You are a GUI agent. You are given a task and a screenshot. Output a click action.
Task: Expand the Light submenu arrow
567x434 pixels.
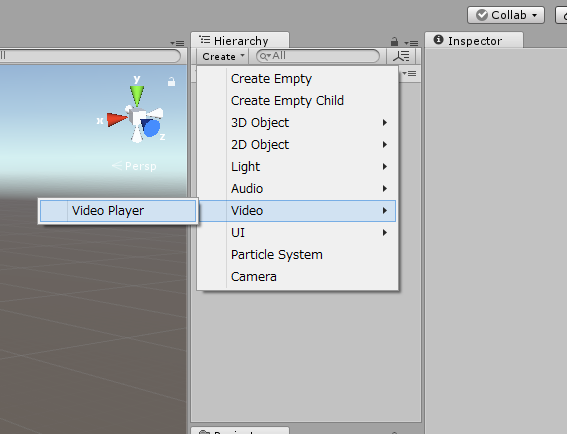coord(385,167)
